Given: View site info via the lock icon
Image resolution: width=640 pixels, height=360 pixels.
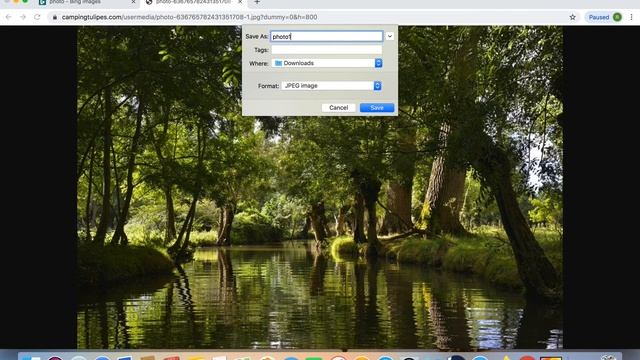Looking at the screenshot, I should [x=55, y=17].
